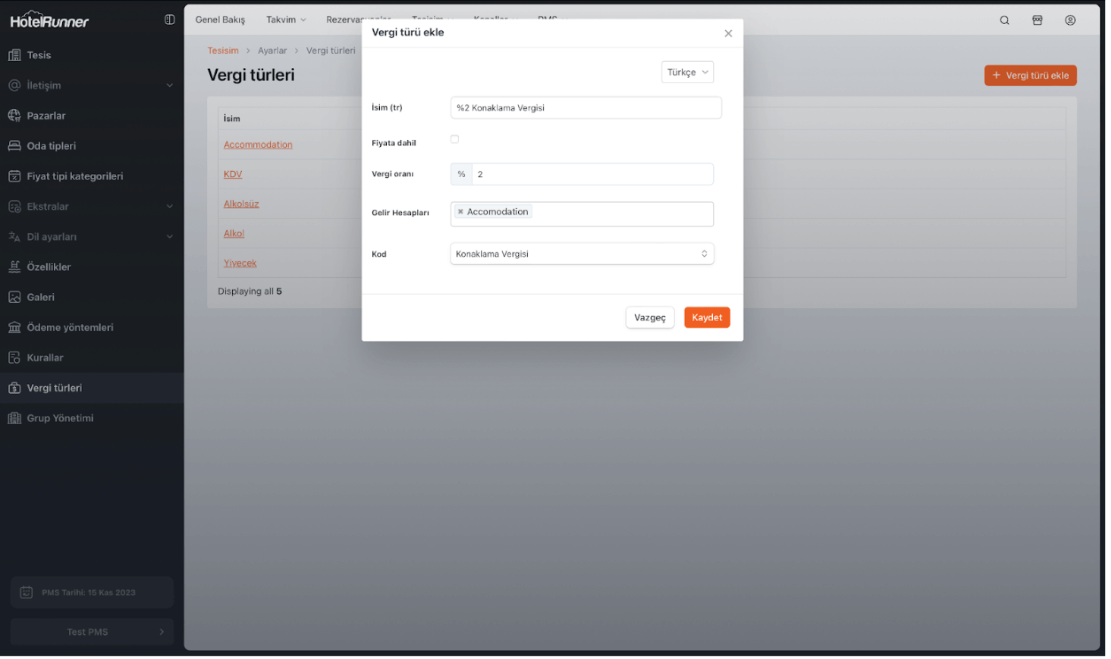Click the search icon in top bar
The image size is (1111, 659).
pyautogui.click(x=1004, y=20)
